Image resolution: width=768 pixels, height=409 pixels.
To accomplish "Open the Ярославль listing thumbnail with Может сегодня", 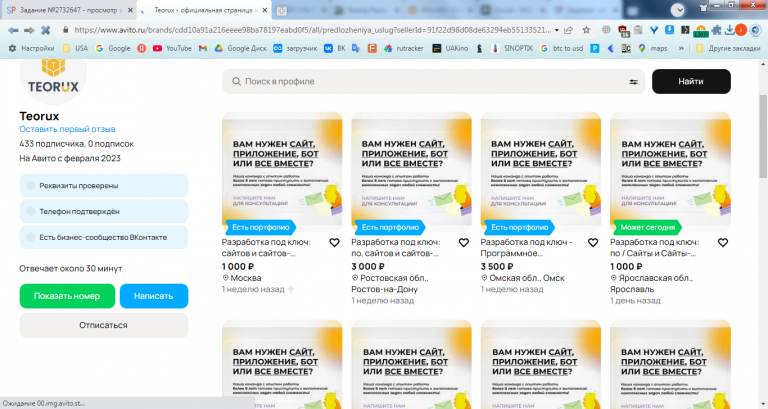I will click(670, 172).
